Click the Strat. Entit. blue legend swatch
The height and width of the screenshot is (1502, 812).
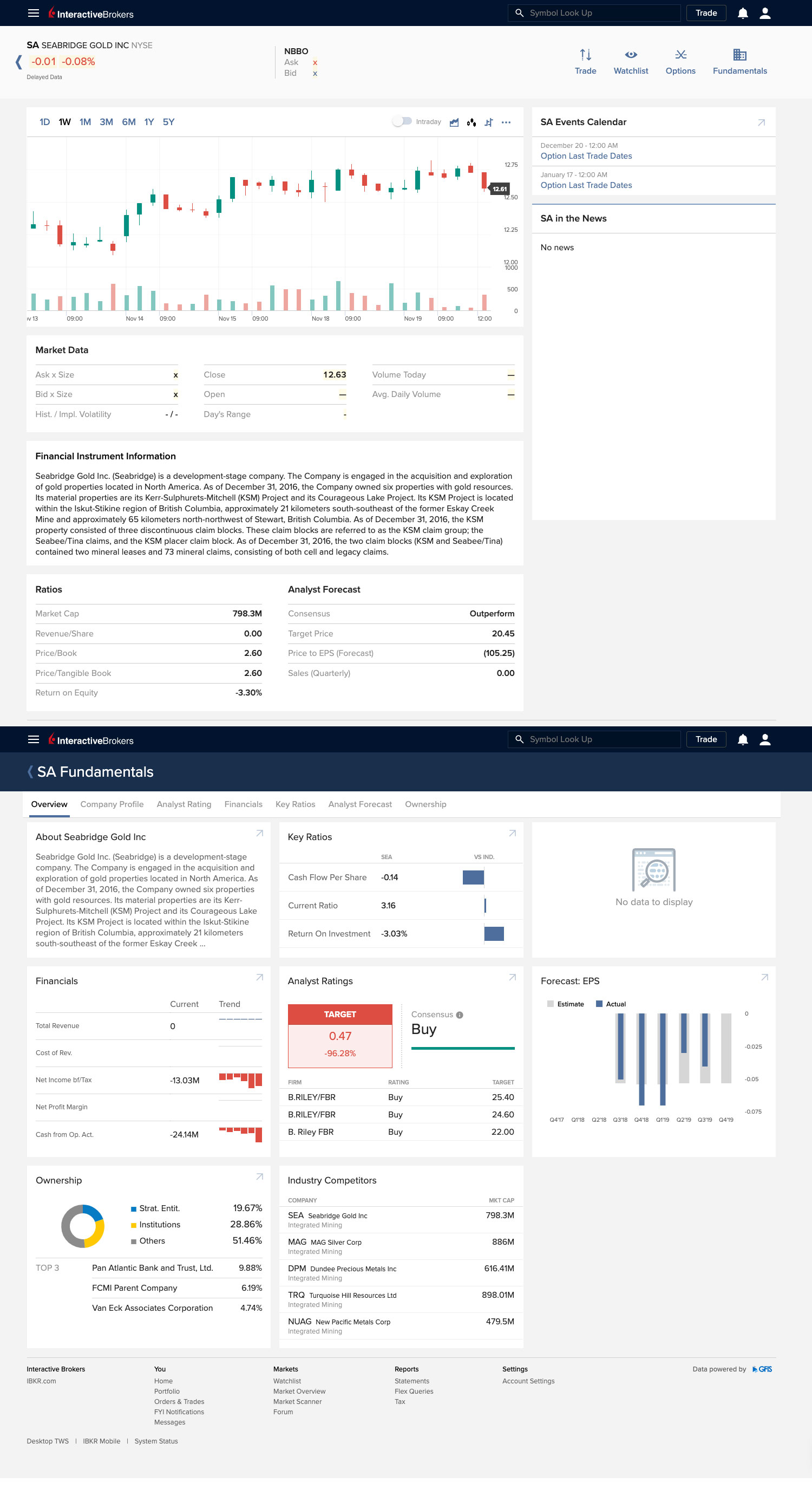pos(134,1209)
